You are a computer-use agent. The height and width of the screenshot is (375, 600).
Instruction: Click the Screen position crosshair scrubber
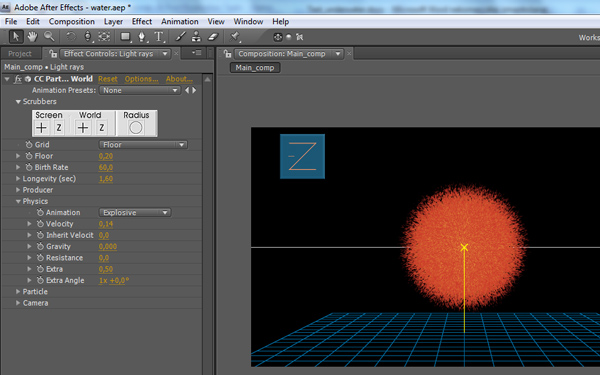(41, 128)
